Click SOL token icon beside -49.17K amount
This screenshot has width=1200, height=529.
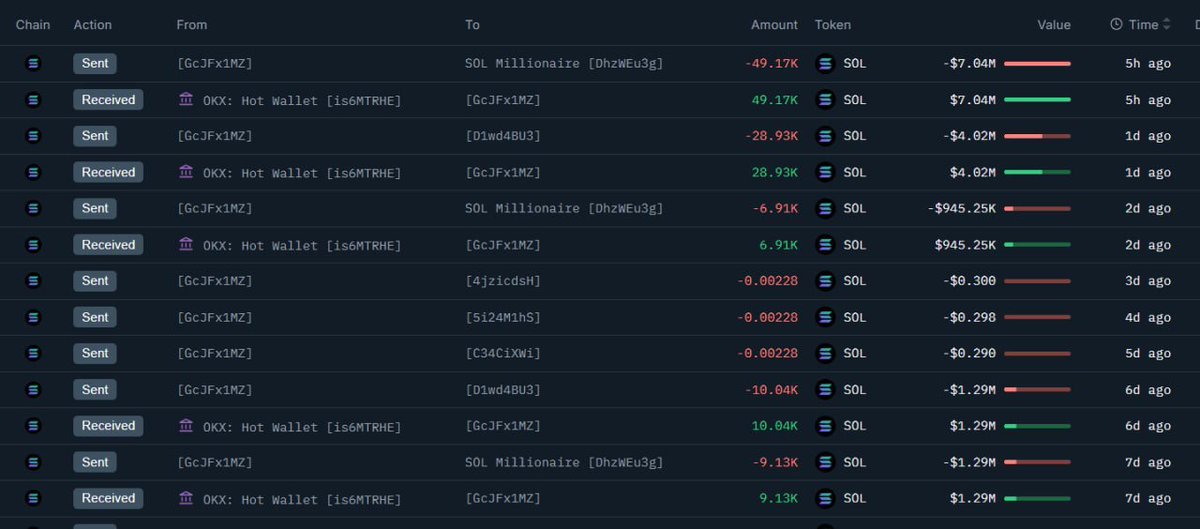coord(825,63)
